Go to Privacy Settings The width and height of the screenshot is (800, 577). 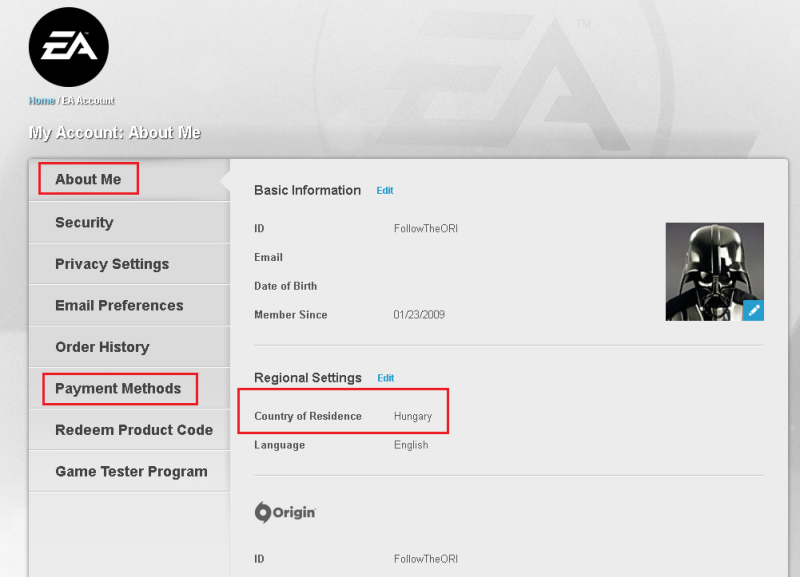point(112,264)
